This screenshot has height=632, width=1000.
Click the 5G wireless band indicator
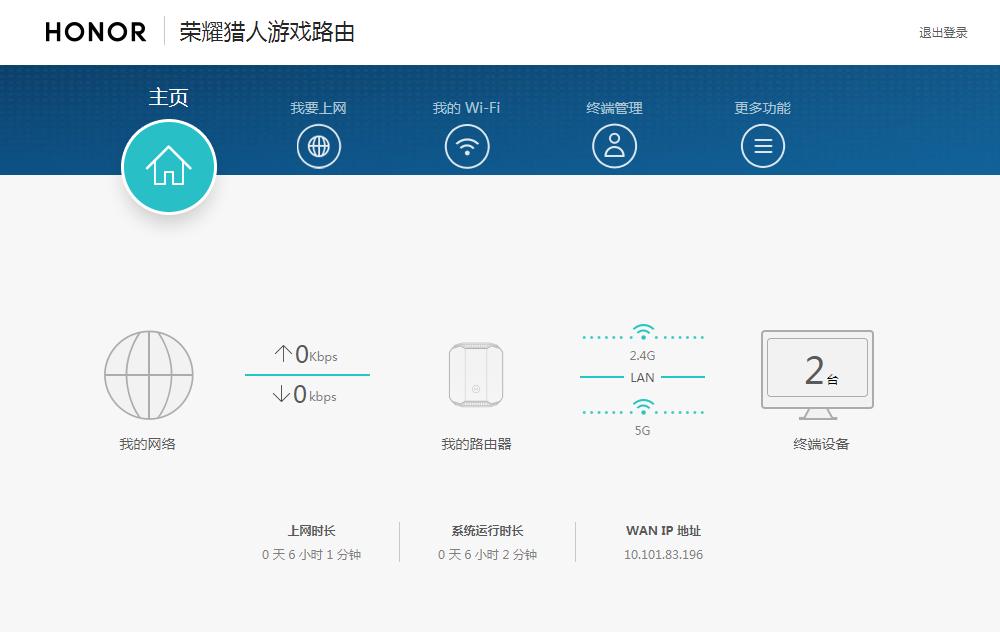[x=642, y=415]
